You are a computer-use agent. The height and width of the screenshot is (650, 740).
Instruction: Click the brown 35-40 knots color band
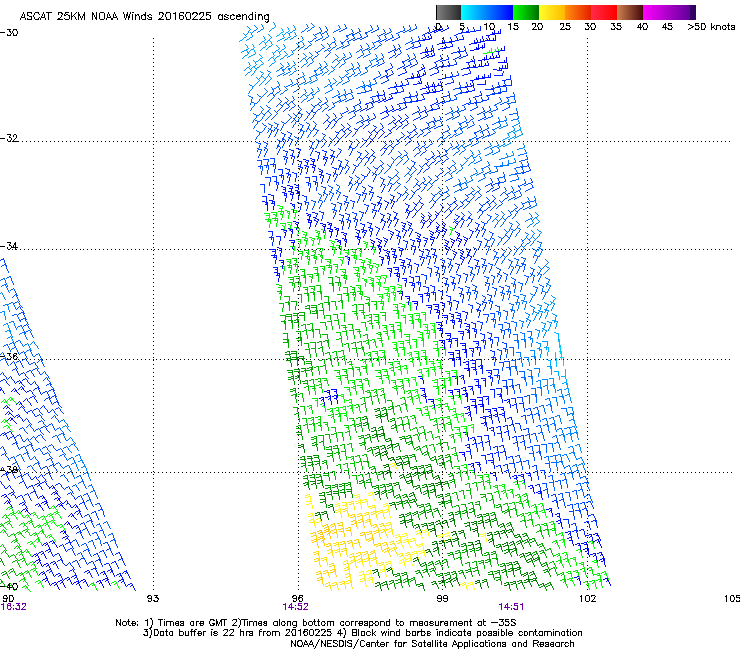pos(630,12)
